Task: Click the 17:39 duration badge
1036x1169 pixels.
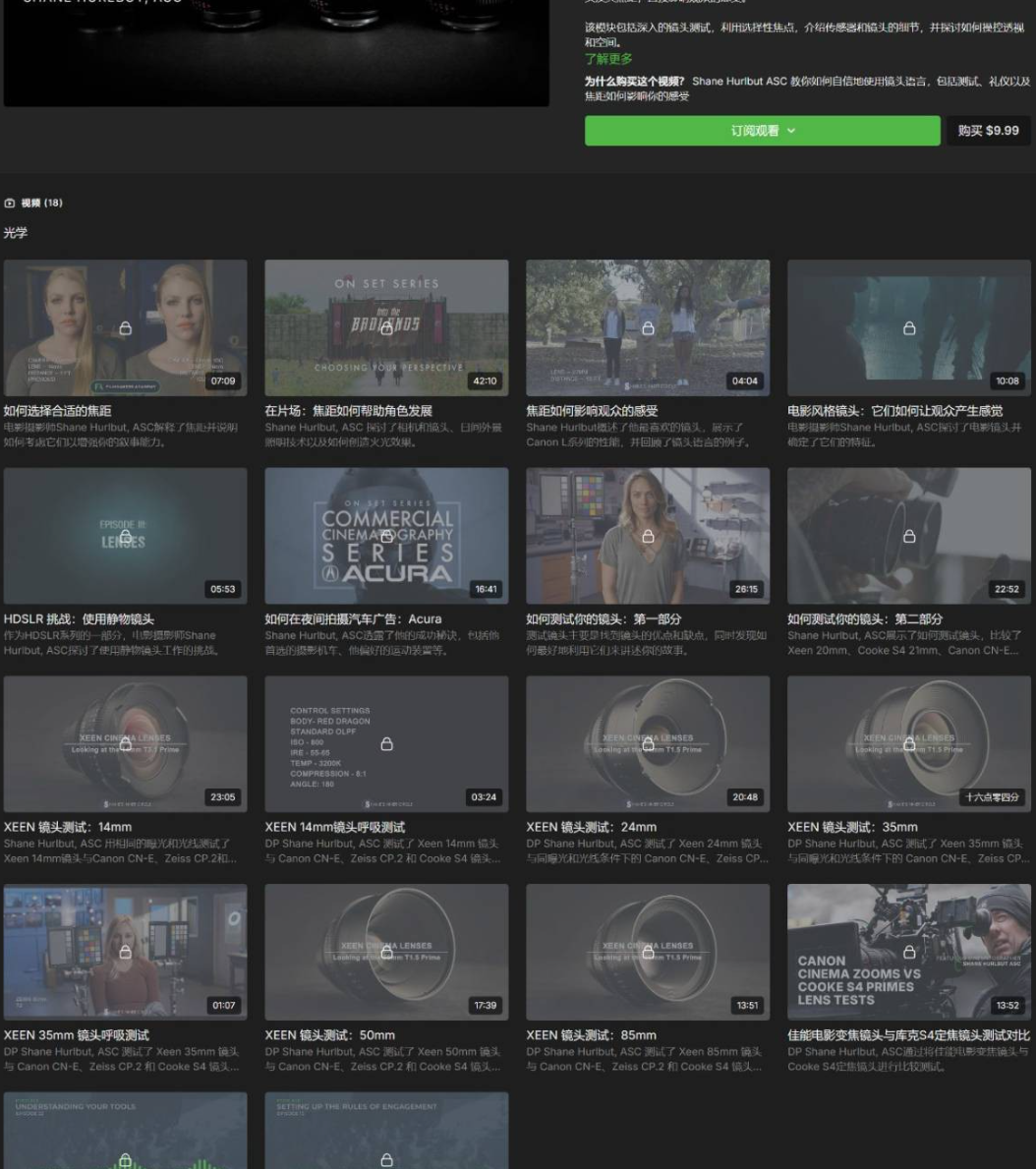Action: [x=486, y=1005]
